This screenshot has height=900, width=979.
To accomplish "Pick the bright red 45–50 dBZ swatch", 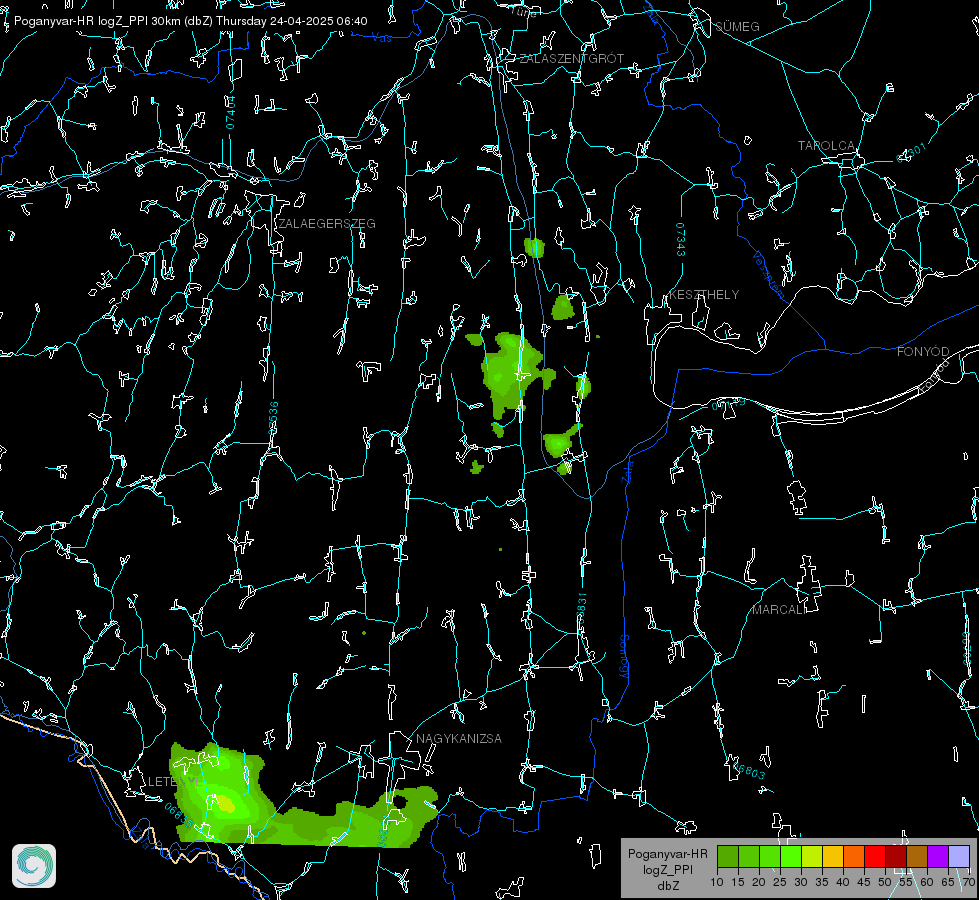I will point(875,856).
